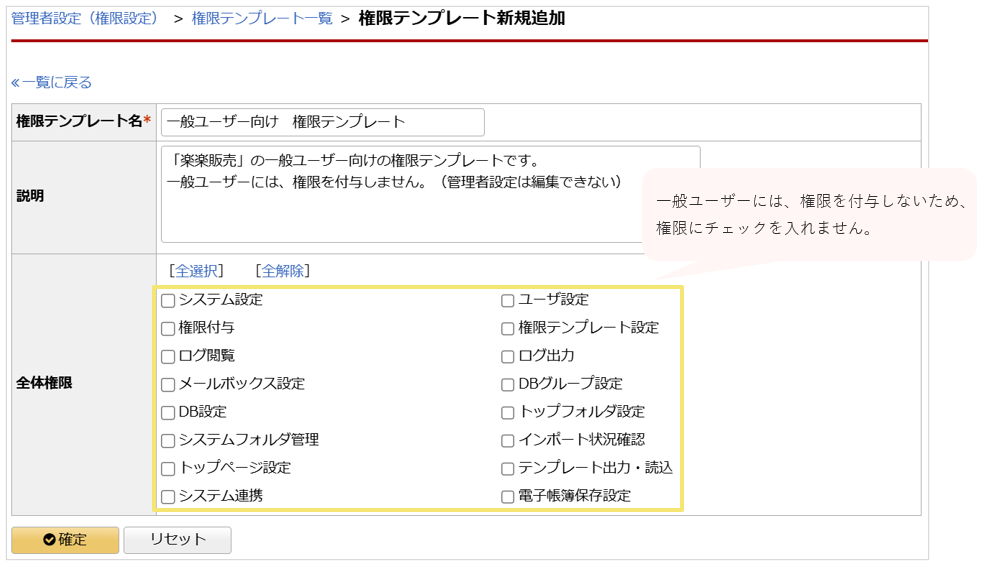The height and width of the screenshot is (565, 985).
Task: Check the メールボックス設定 checkbox
Action: pyautogui.click(x=168, y=384)
